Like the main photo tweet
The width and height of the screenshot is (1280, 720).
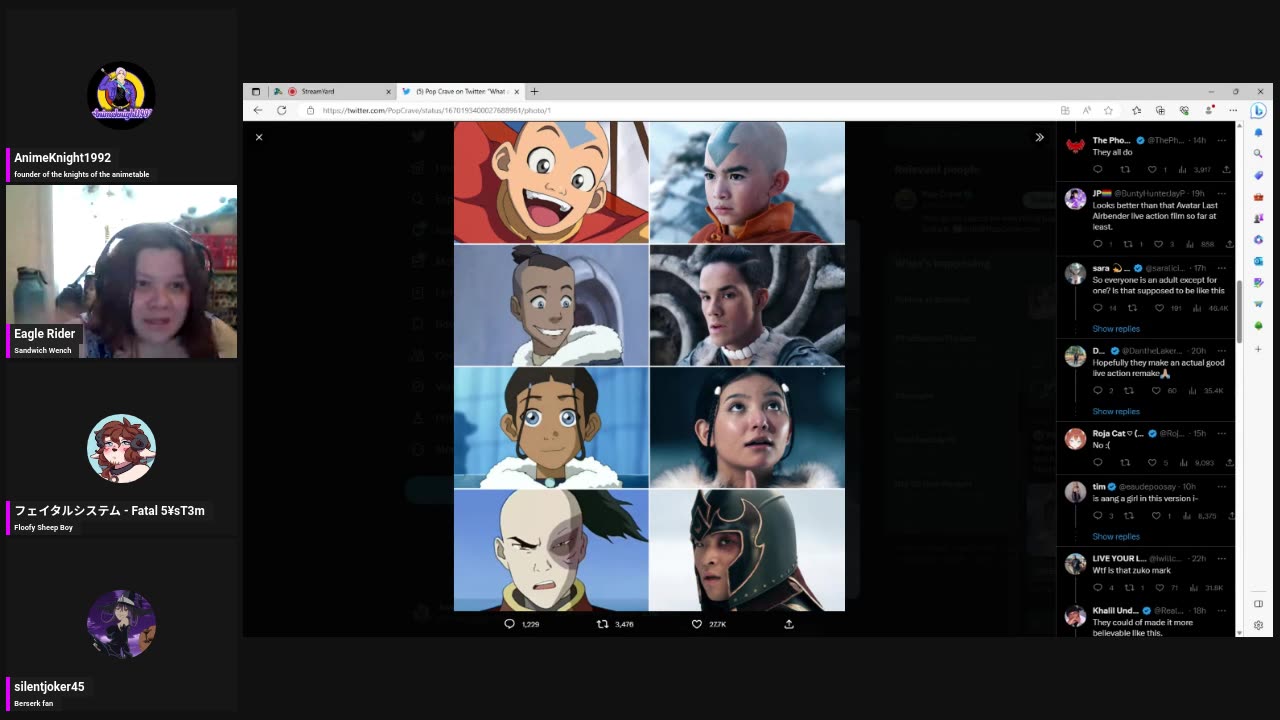click(x=697, y=624)
